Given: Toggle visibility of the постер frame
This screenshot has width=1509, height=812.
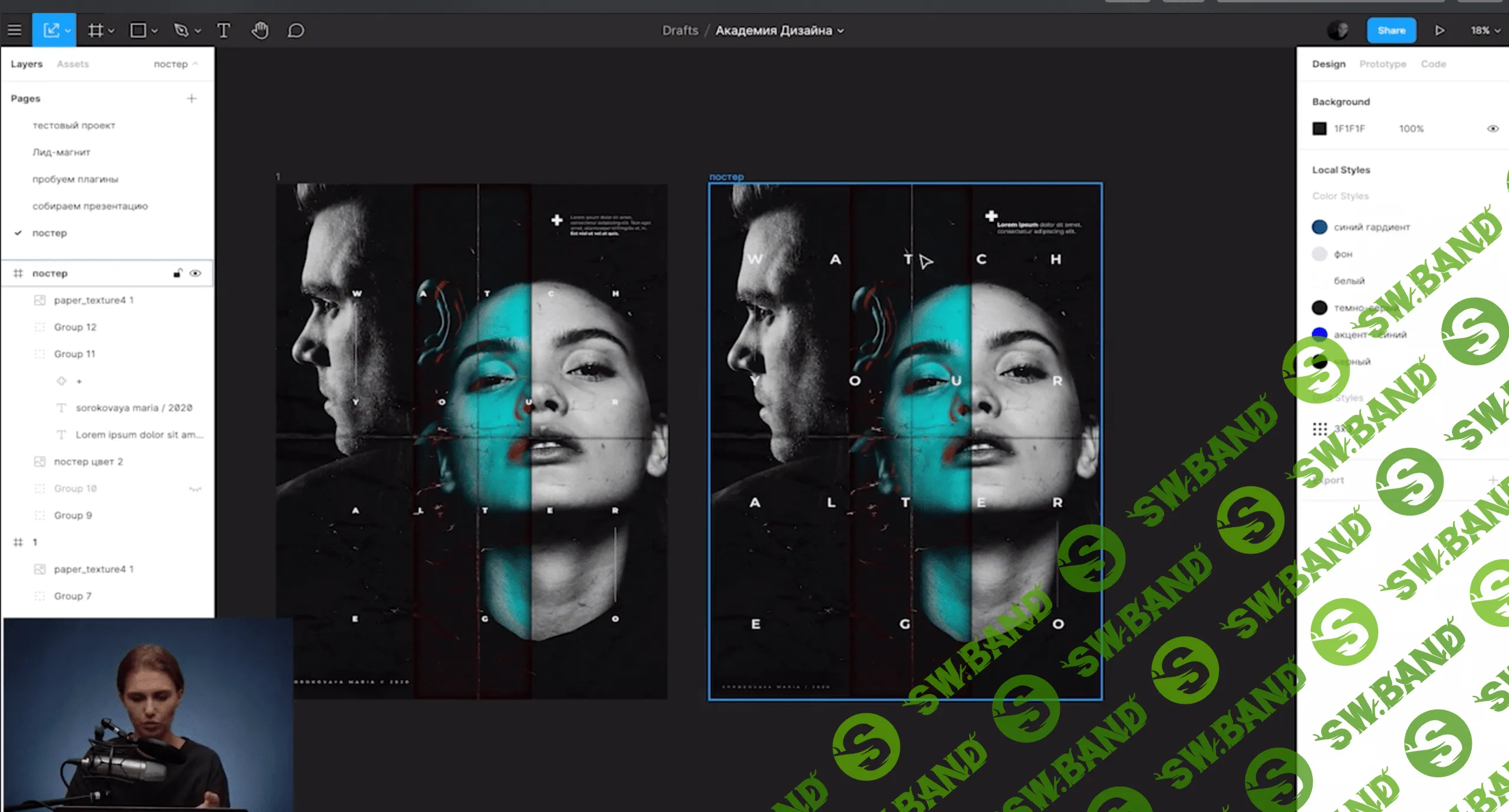Looking at the screenshot, I should [x=196, y=273].
